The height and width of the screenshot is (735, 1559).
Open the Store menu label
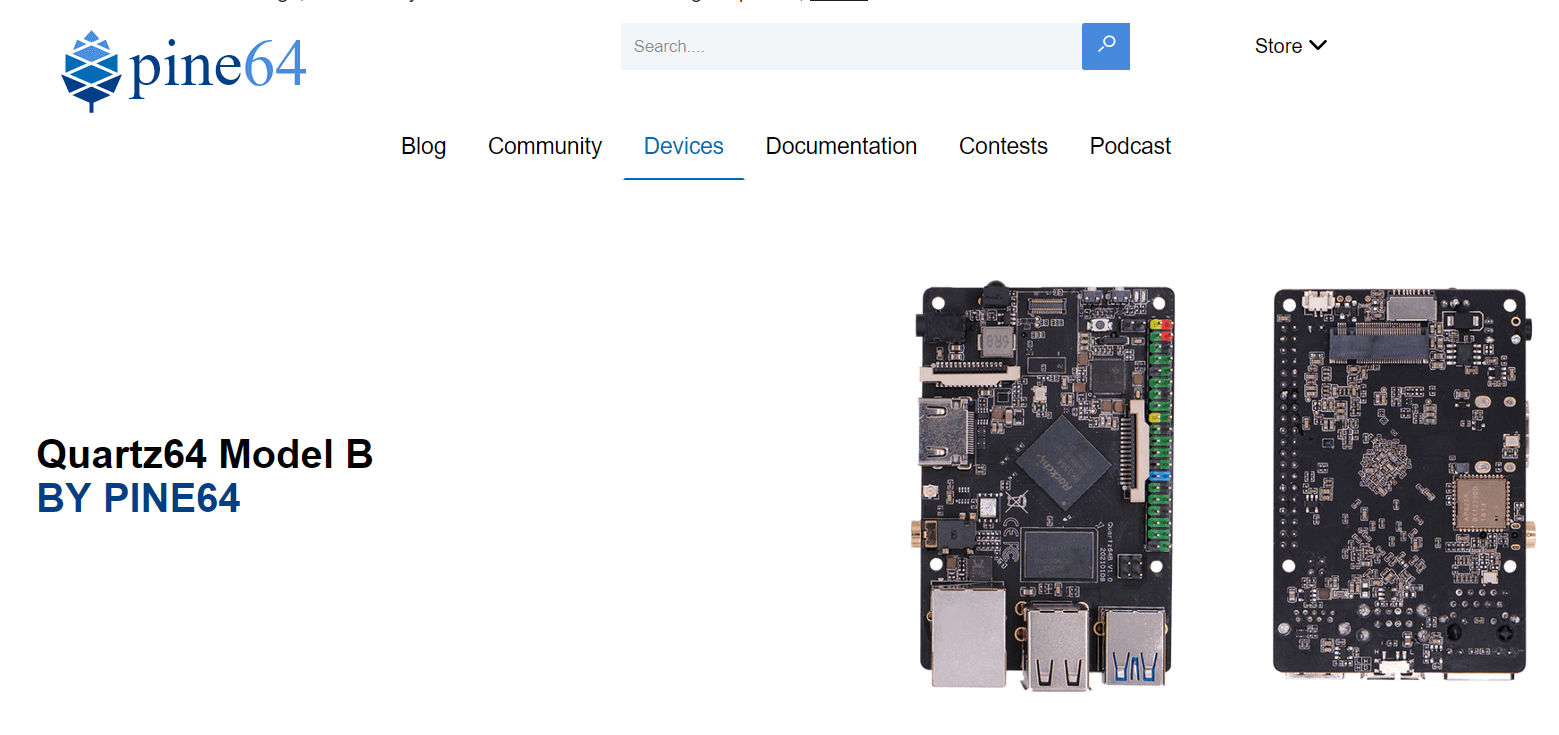click(x=1278, y=46)
